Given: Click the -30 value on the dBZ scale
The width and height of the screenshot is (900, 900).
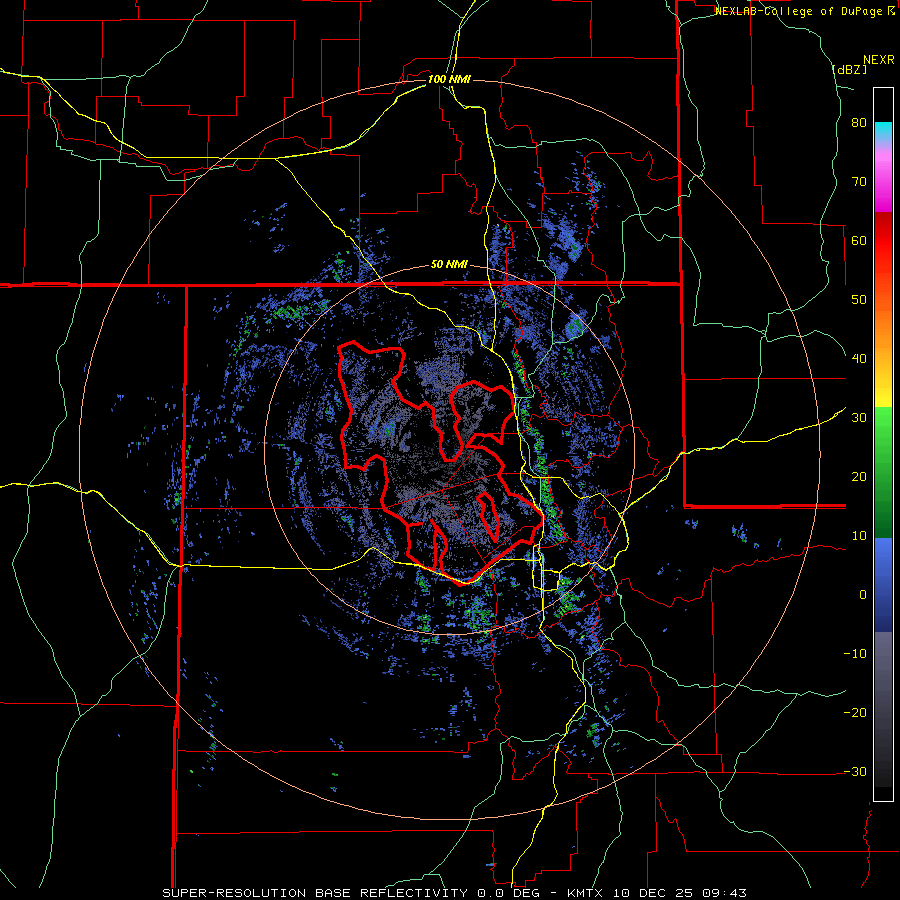Looking at the screenshot, I should (x=855, y=772).
